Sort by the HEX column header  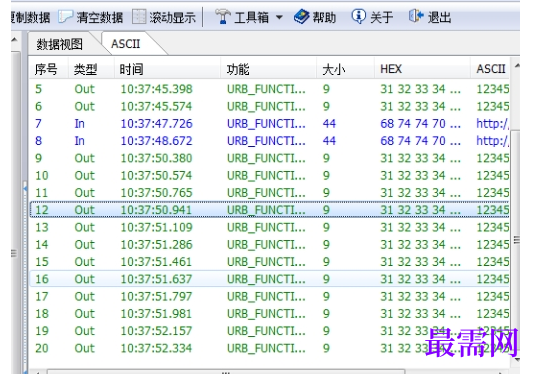(391, 69)
